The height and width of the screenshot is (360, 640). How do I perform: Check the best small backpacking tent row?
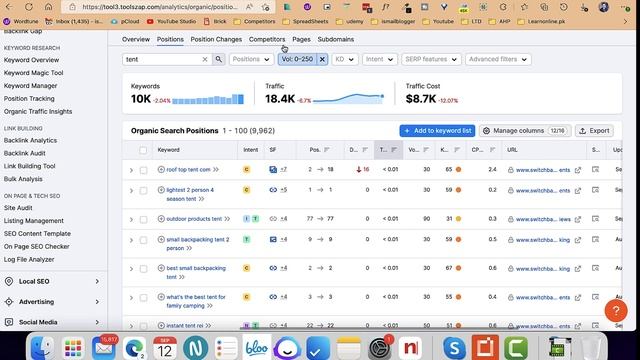(143, 269)
